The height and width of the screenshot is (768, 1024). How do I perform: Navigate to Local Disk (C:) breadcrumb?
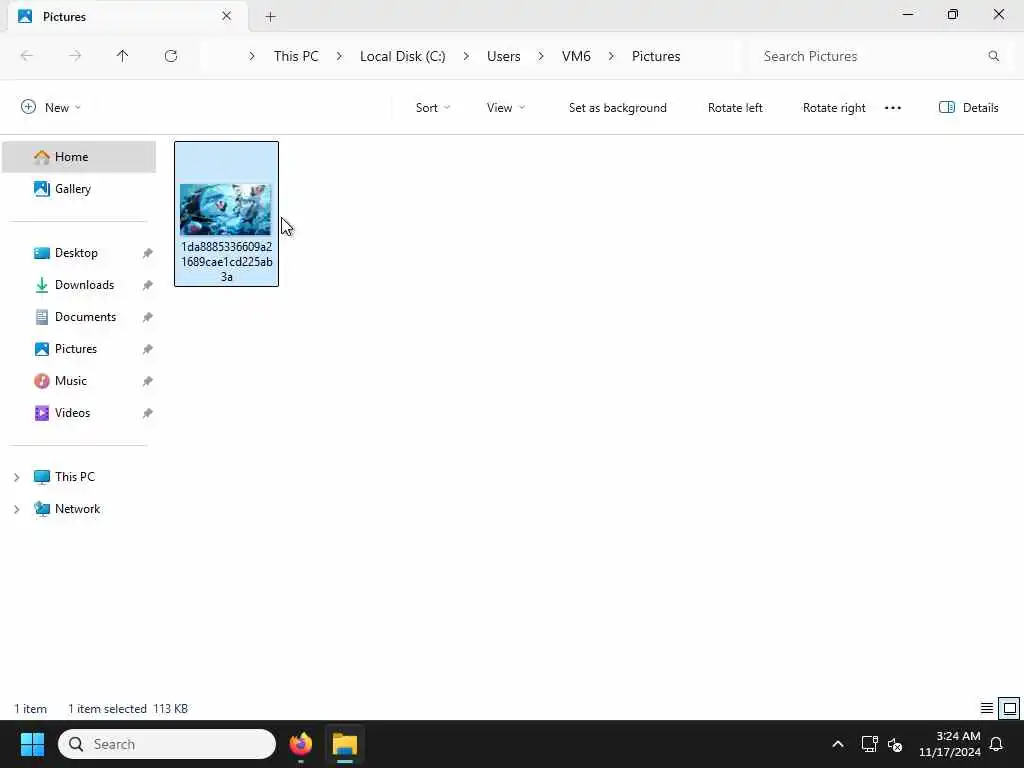pyautogui.click(x=402, y=56)
